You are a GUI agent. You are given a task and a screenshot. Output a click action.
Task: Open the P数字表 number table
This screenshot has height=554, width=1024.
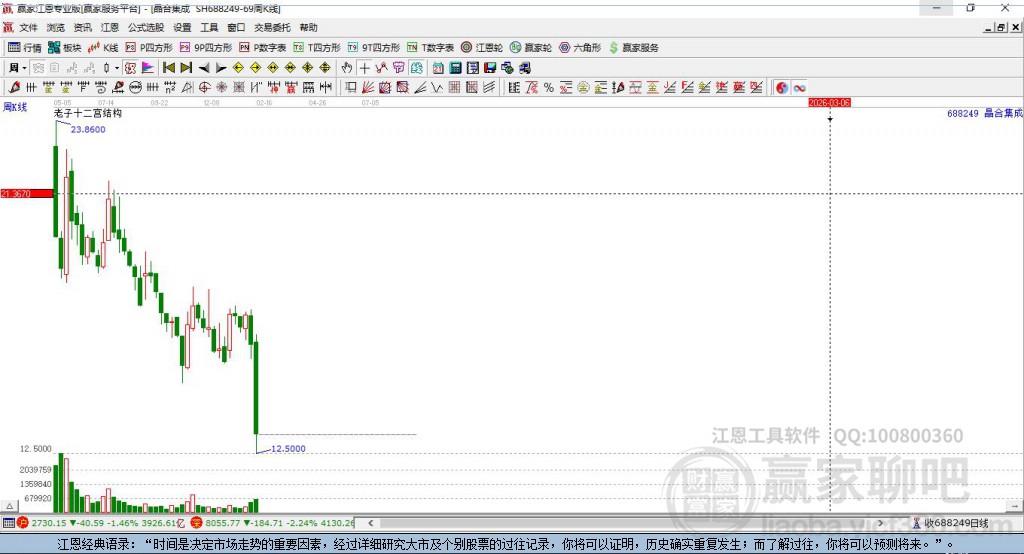(x=263, y=48)
